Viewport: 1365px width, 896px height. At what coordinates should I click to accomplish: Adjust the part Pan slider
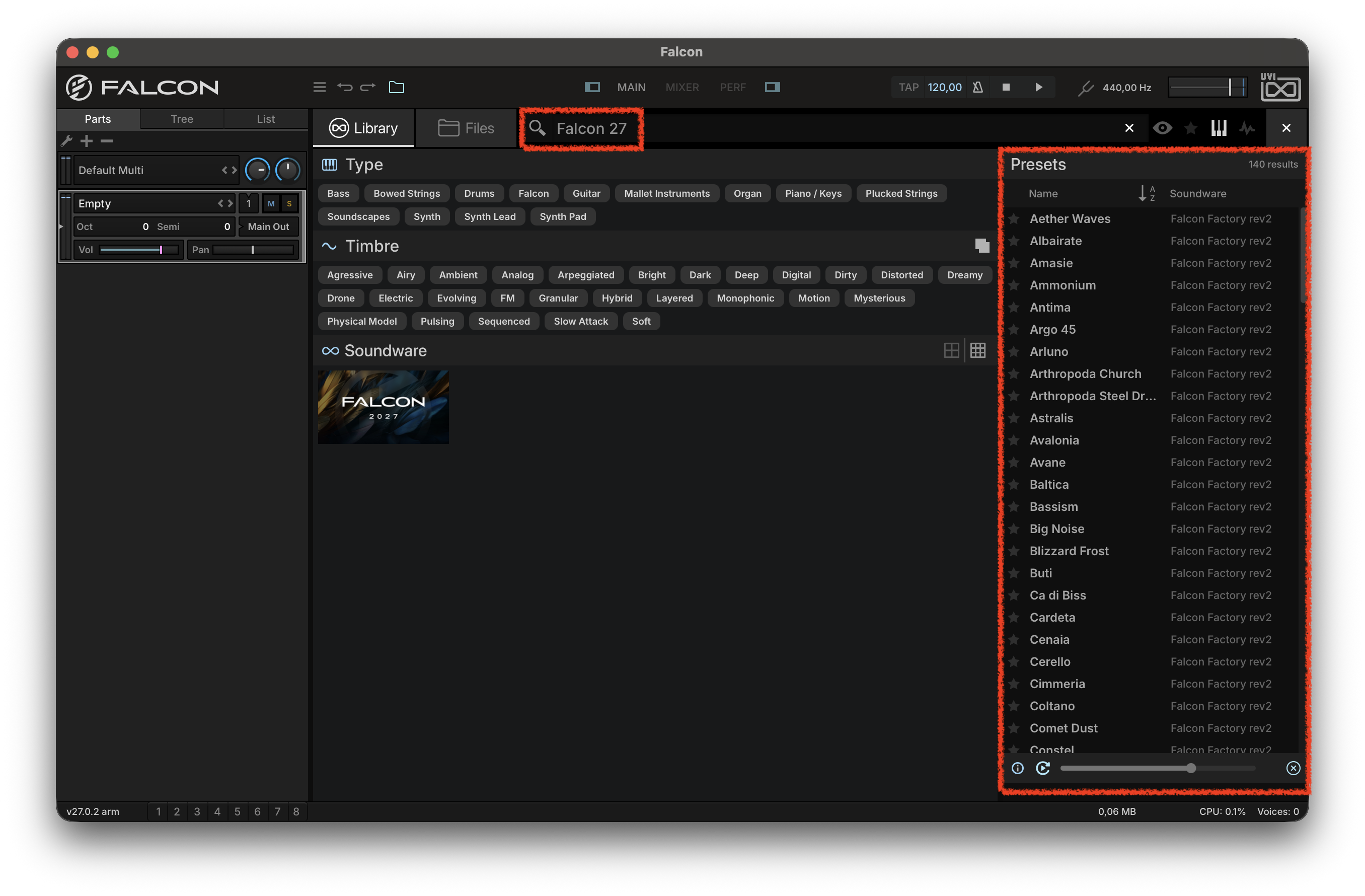point(253,250)
